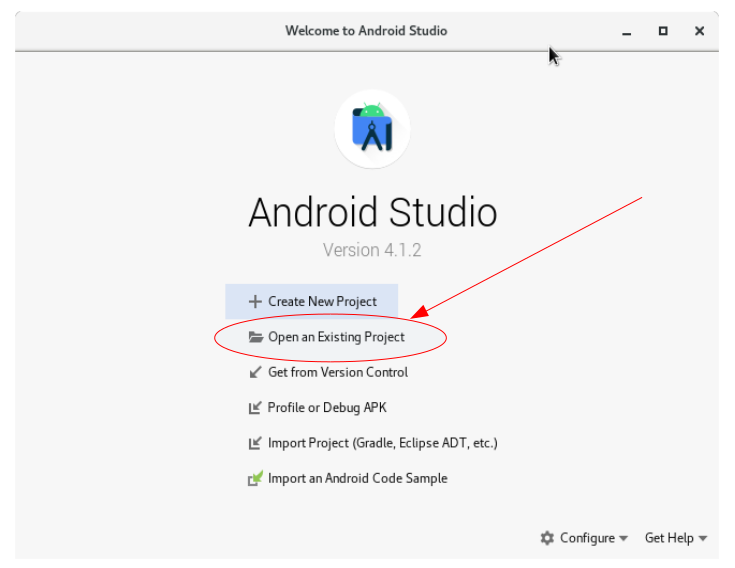Screen dimensions: 735x568
Task: Open the Configure dropdown menu
Action: point(584,538)
